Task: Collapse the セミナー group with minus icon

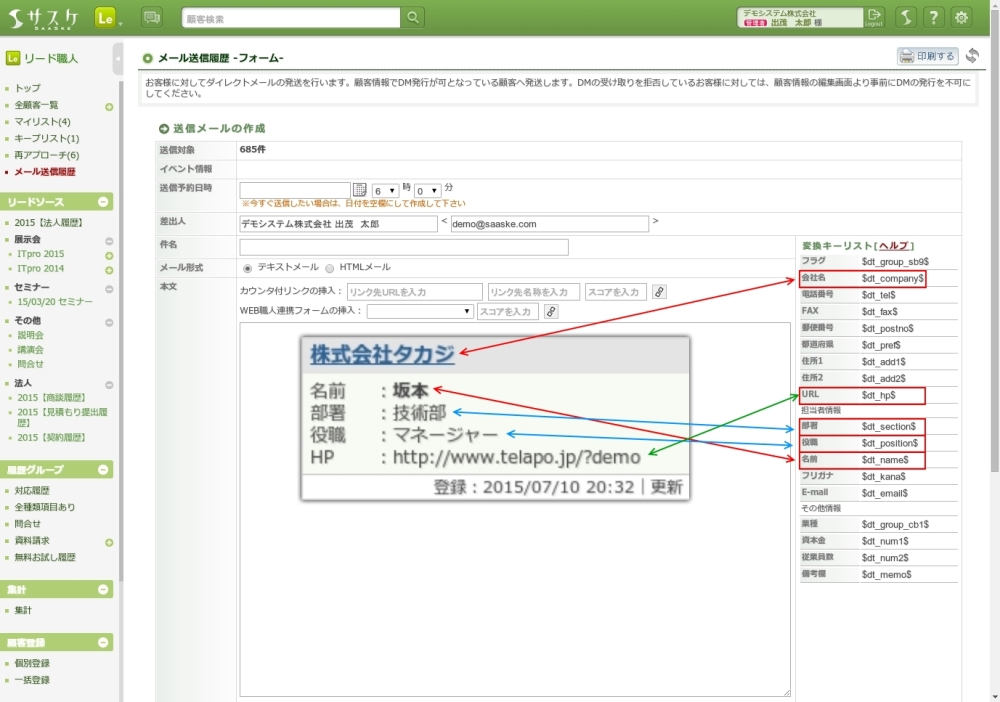Action: pyautogui.click(x=109, y=289)
